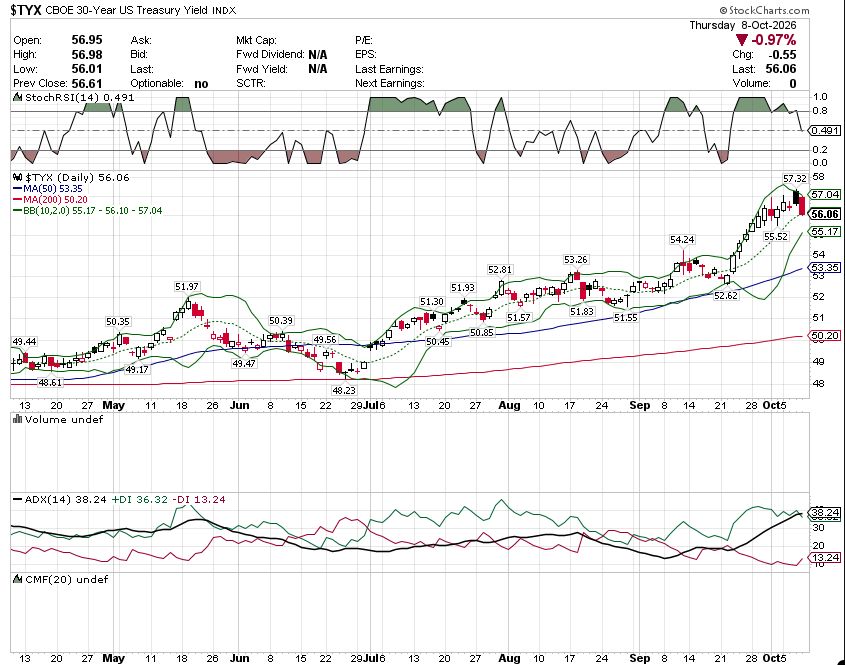Click the 57.32 peak price annotation
Viewport: 845px width, 665px height.
[795, 178]
